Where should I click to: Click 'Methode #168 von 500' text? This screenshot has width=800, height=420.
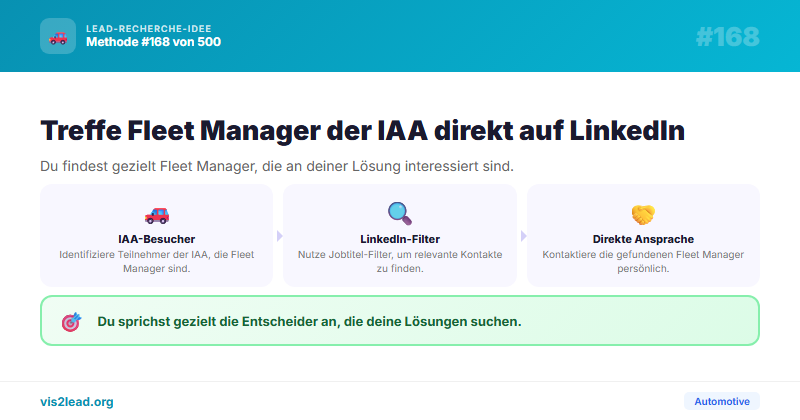click(x=154, y=42)
